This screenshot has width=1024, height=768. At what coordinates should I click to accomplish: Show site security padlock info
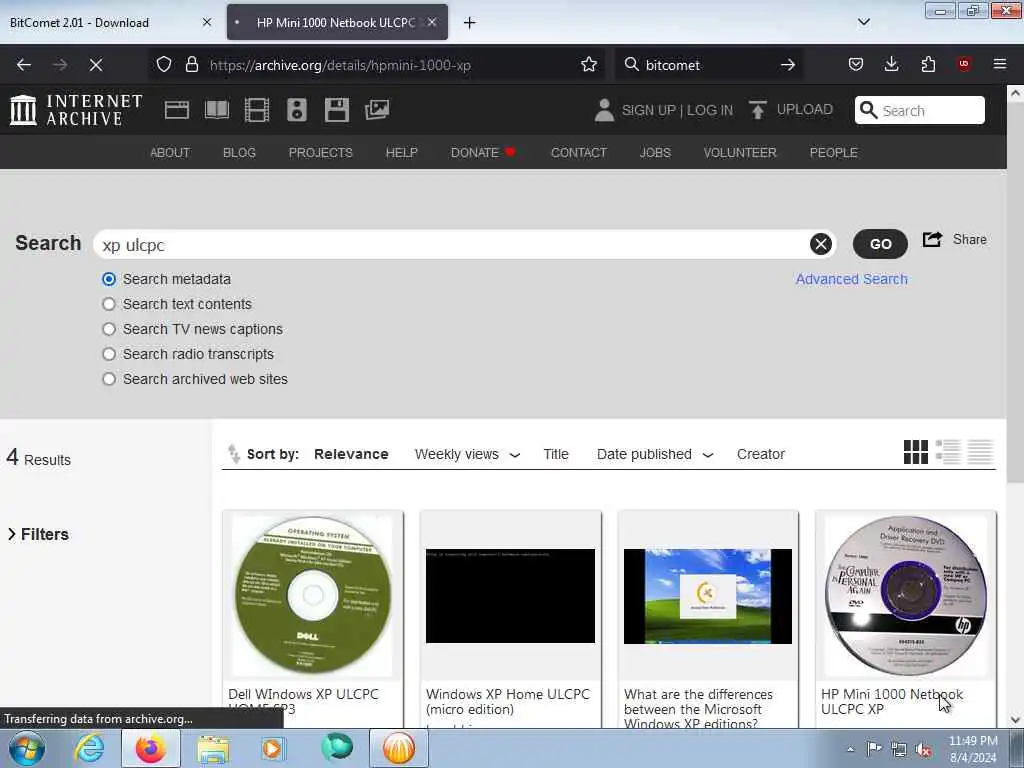tap(191, 65)
